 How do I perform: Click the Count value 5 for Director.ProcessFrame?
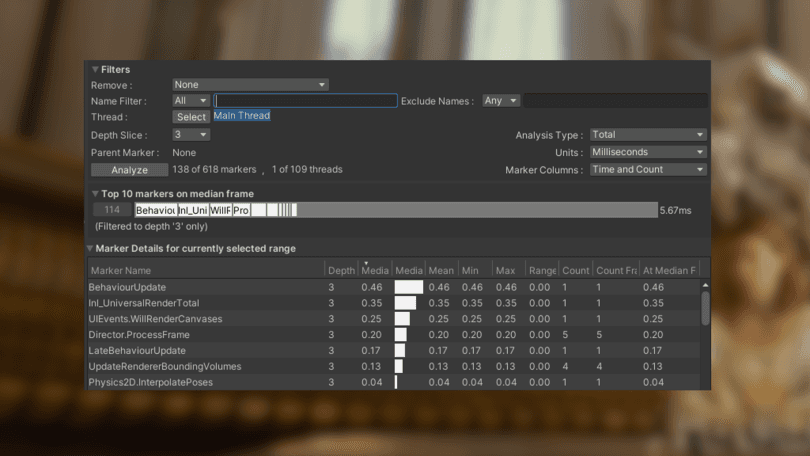point(565,335)
